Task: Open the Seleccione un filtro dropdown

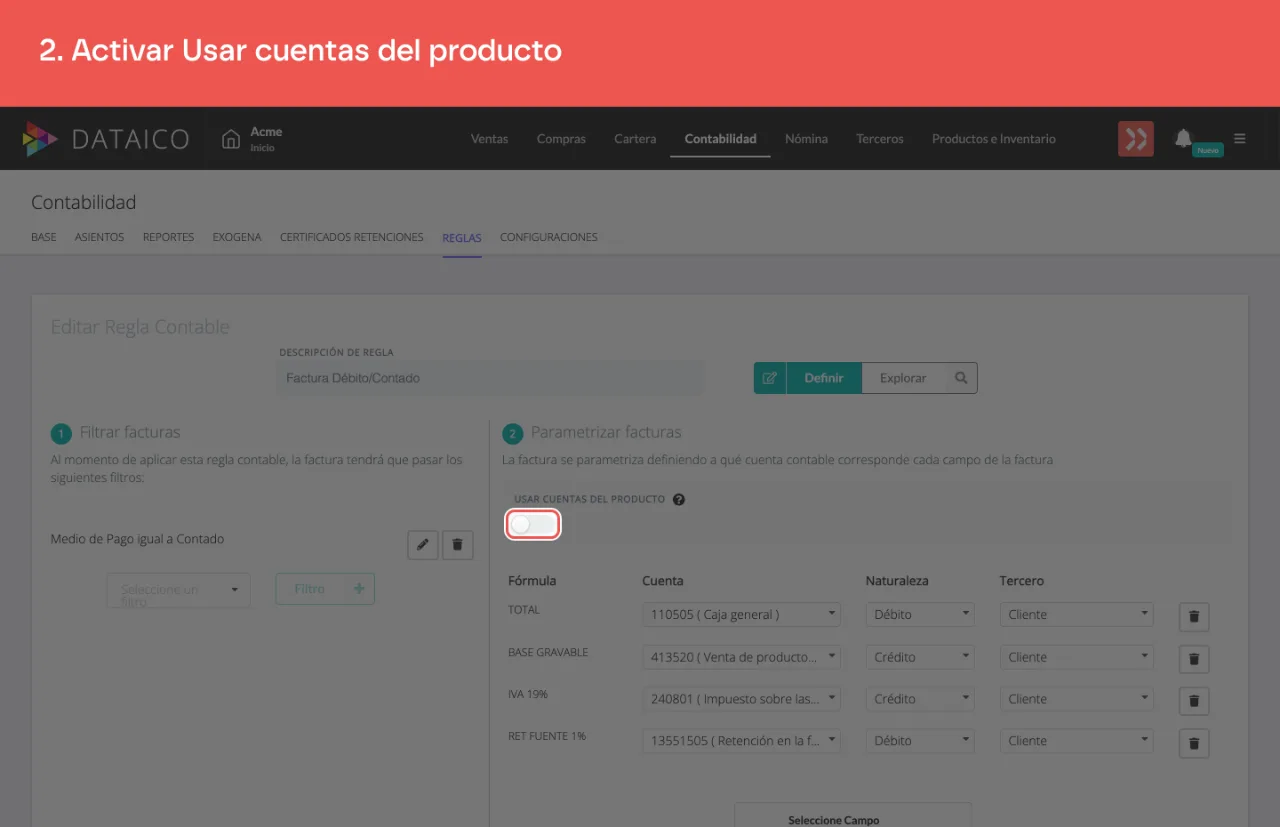Action: point(178,589)
